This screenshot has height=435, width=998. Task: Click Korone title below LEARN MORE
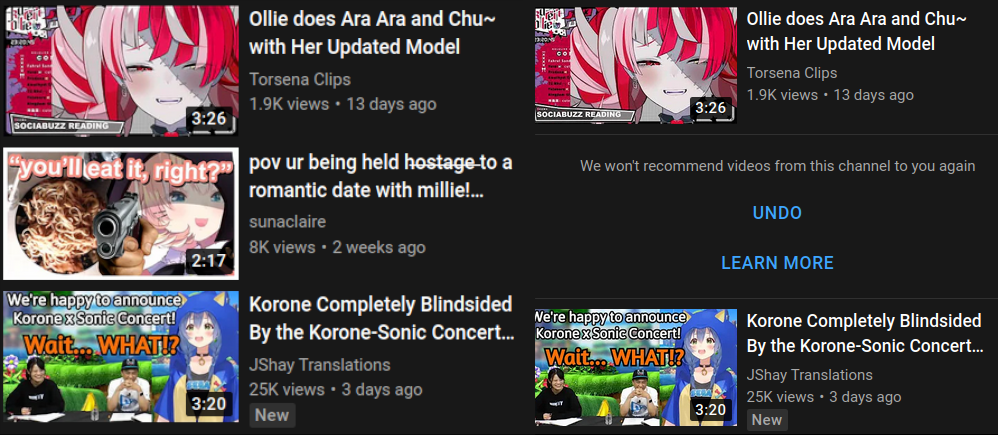[x=865, y=333]
